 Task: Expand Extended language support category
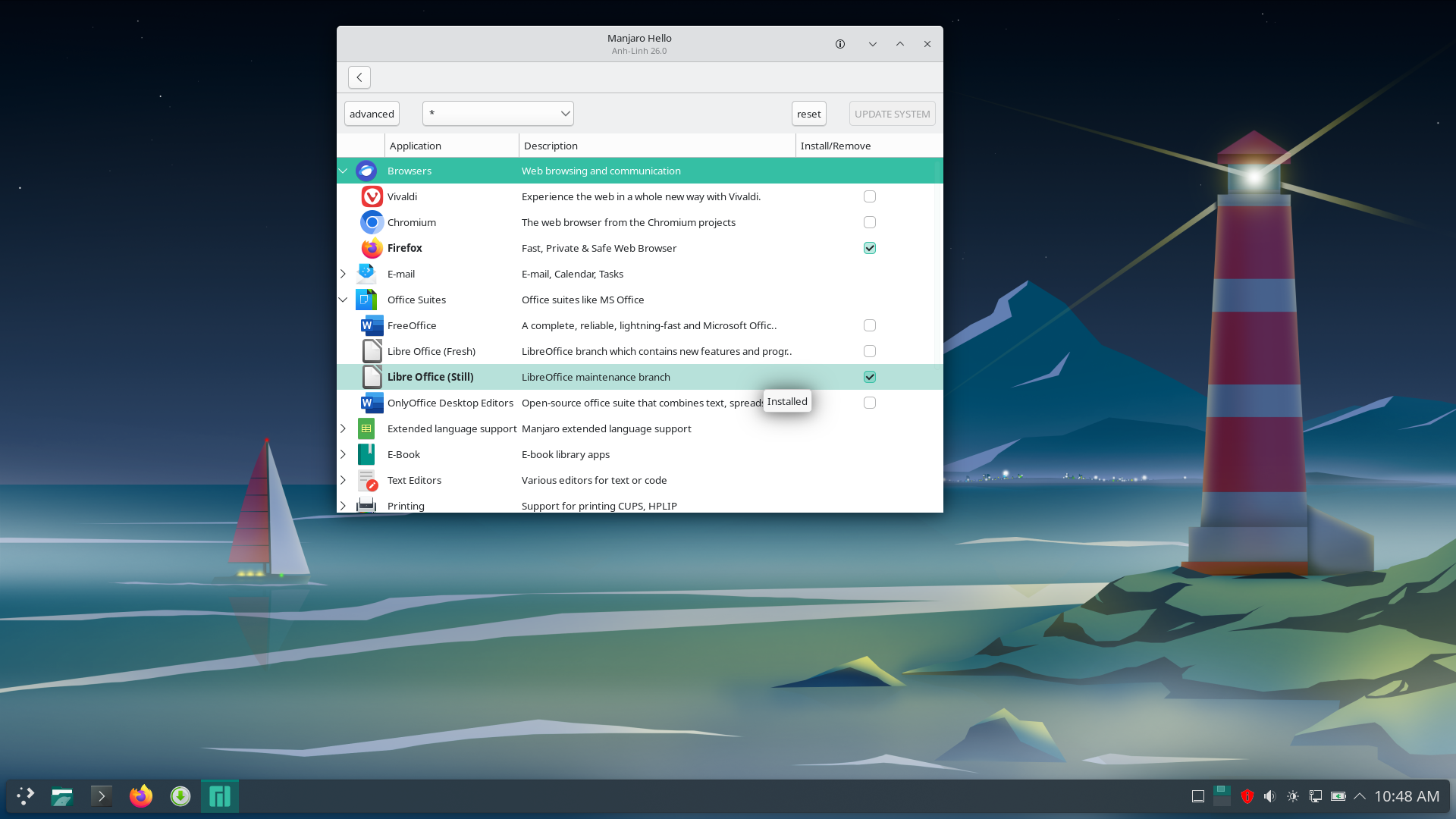(x=343, y=428)
